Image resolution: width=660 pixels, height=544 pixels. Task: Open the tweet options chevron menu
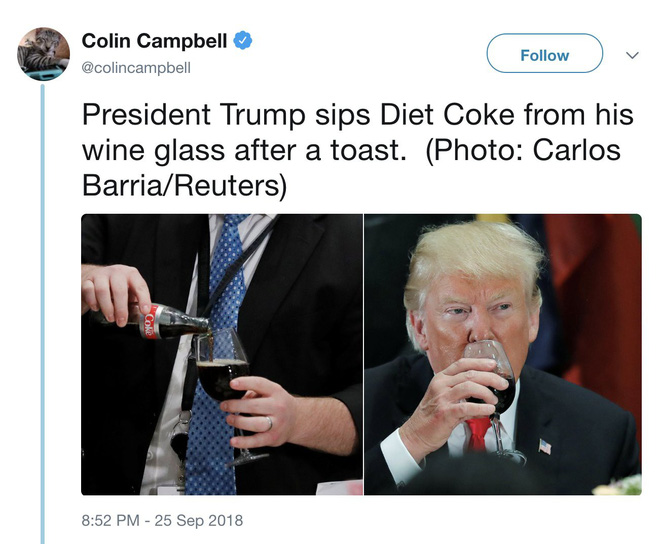(632, 55)
